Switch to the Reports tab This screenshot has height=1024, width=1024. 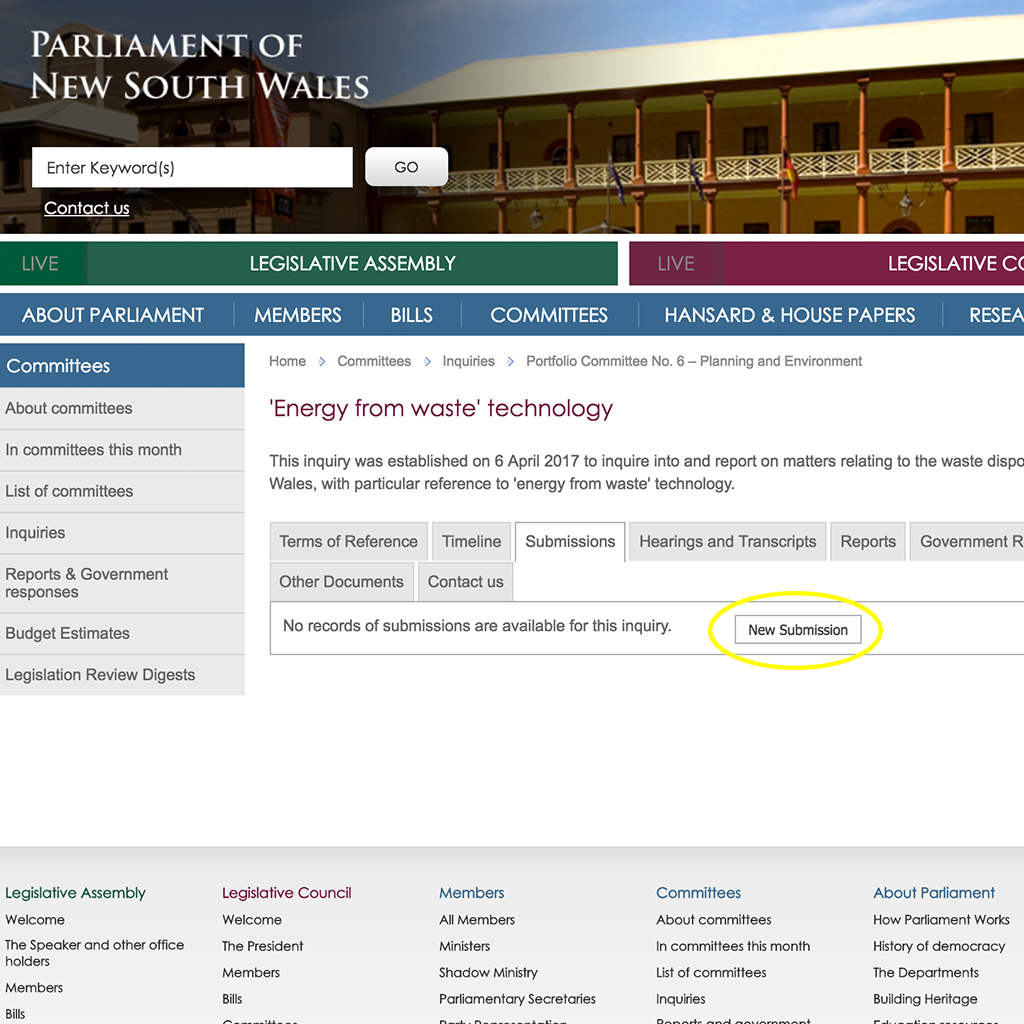coord(868,541)
